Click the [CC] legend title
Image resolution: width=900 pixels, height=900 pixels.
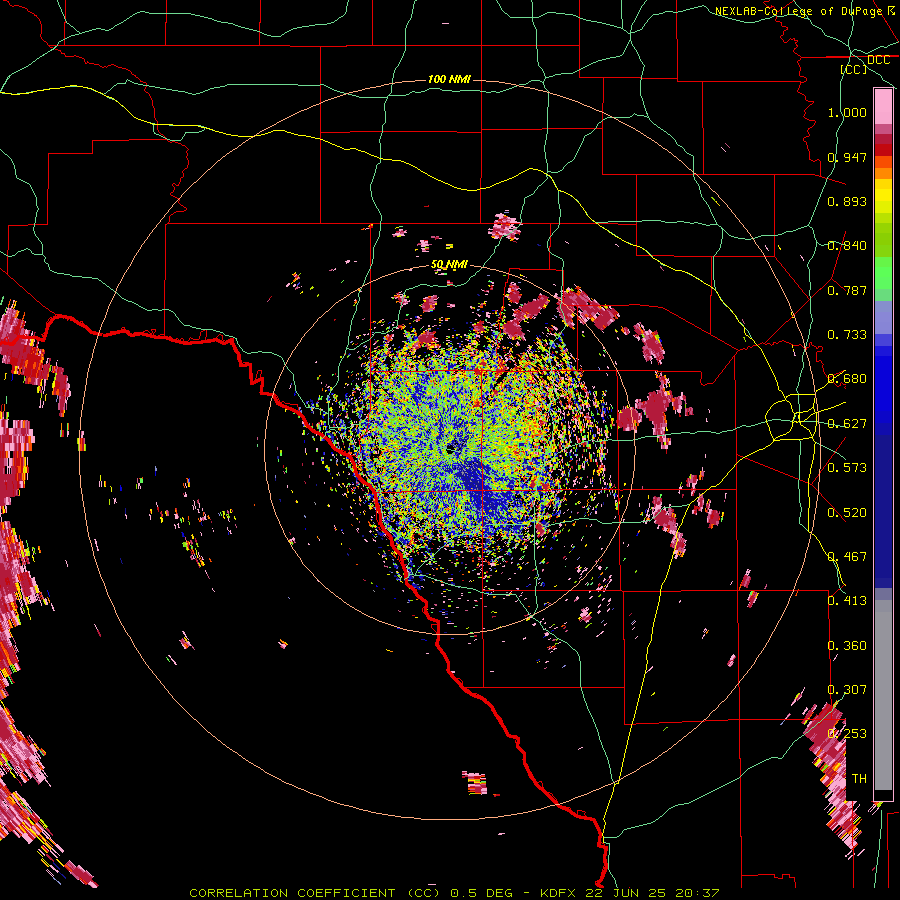pos(854,69)
